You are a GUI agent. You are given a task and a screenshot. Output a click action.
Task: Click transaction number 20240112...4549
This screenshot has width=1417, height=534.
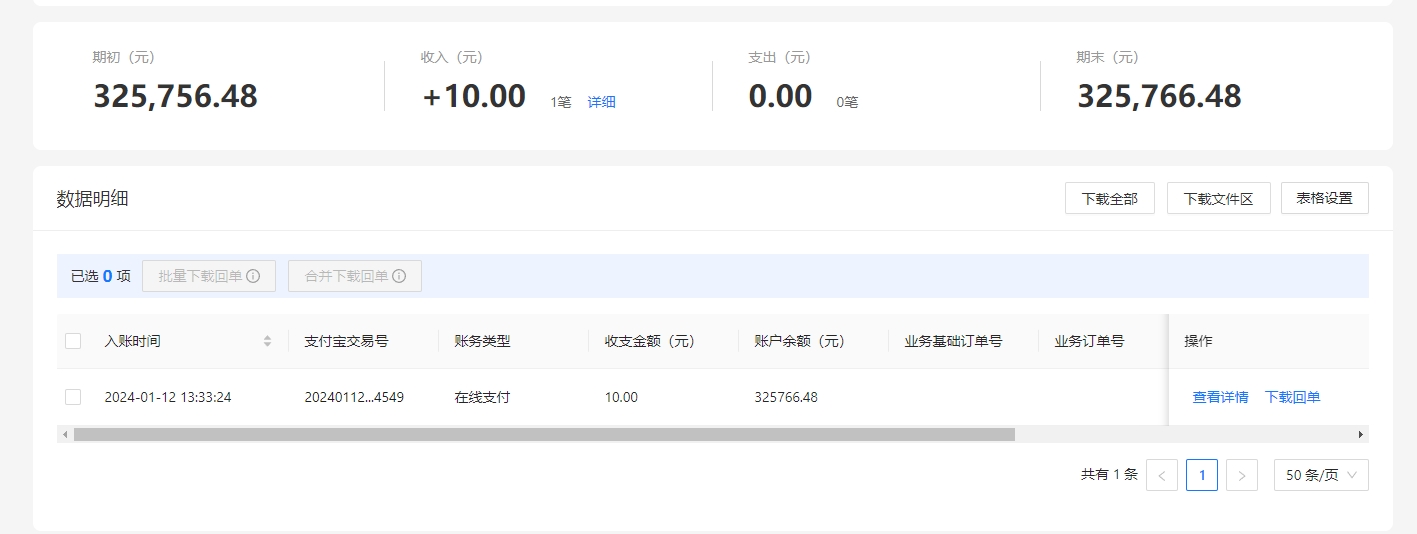coord(354,397)
